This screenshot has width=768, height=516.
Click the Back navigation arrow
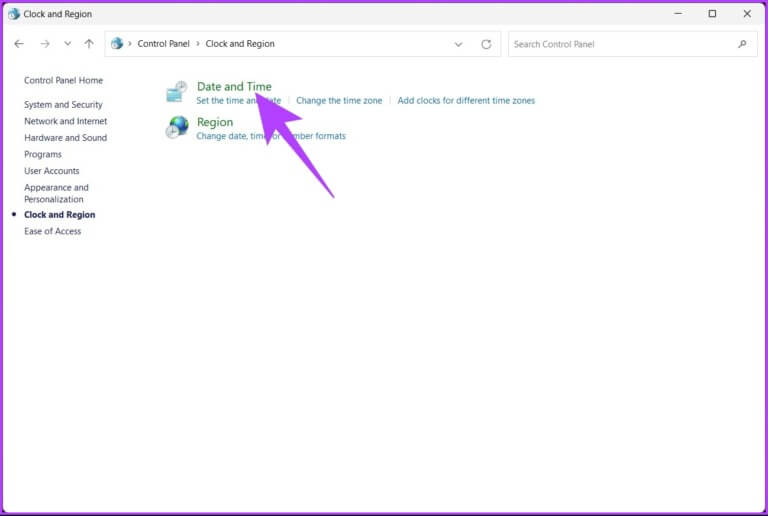19,44
